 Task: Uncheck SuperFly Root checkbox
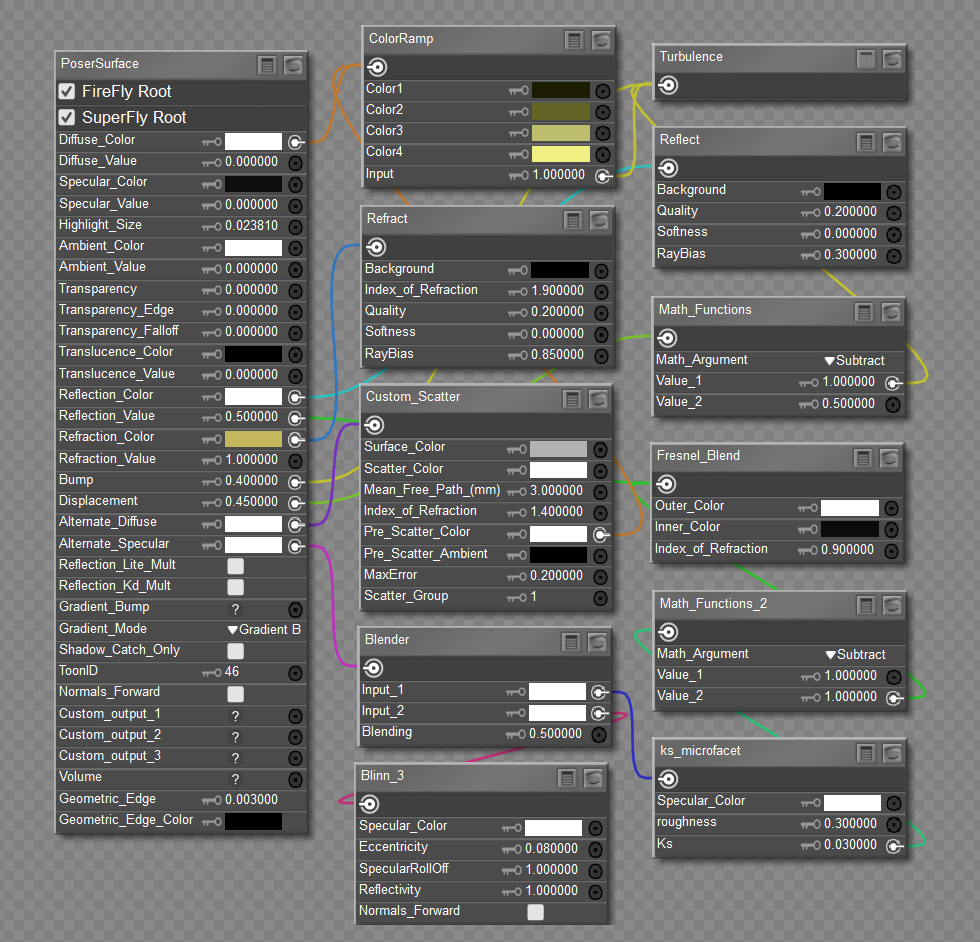click(67, 118)
